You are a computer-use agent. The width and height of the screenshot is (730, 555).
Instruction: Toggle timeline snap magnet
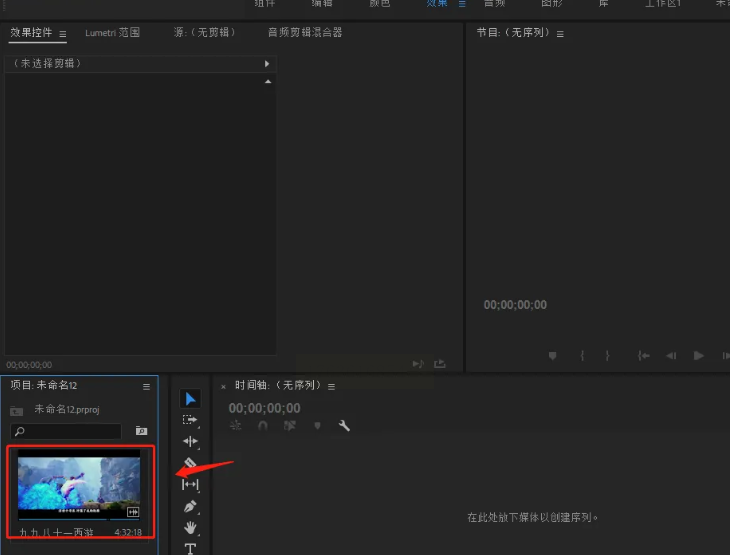pyautogui.click(x=263, y=426)
